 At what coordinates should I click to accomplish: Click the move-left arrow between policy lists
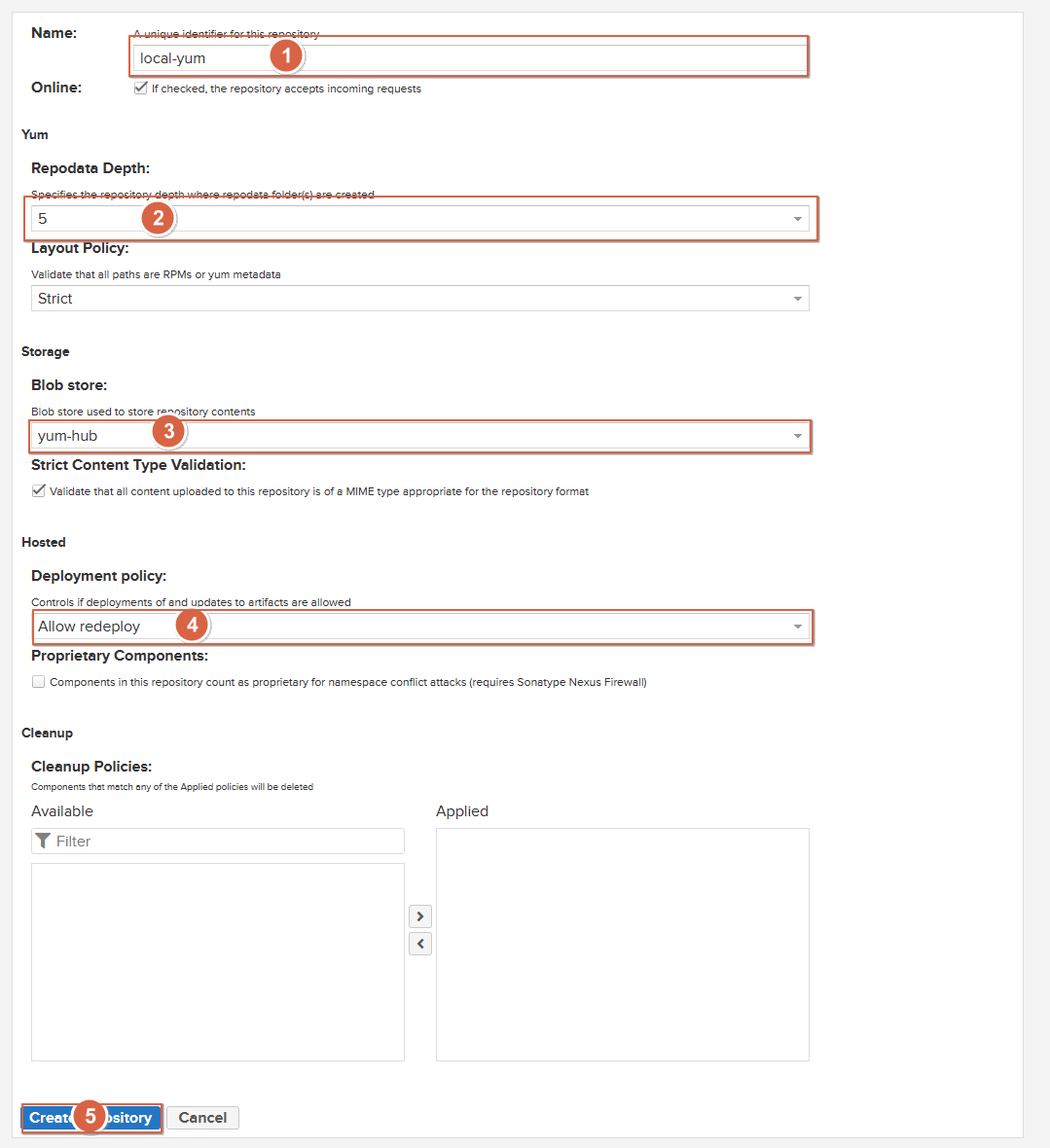(420, 944)
